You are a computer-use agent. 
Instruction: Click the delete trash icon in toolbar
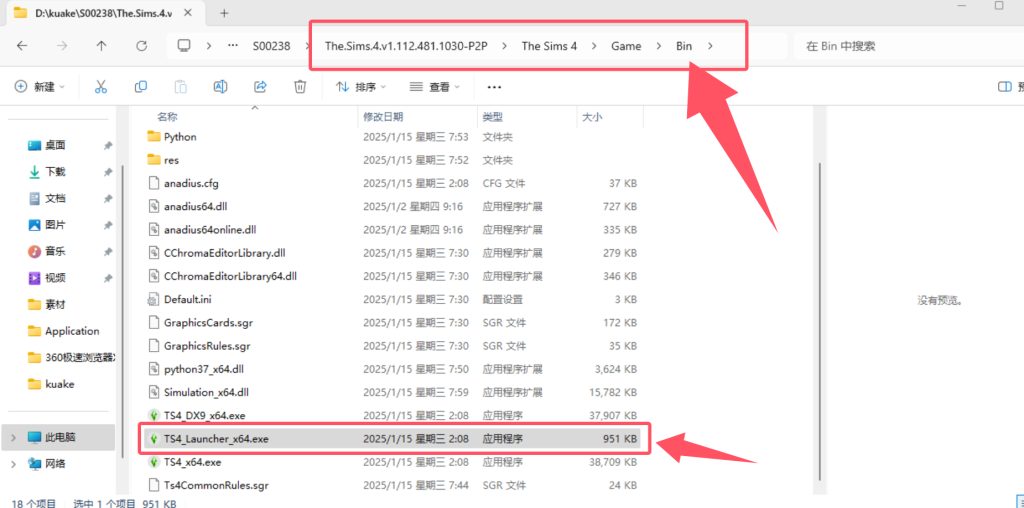coord(299,87)
